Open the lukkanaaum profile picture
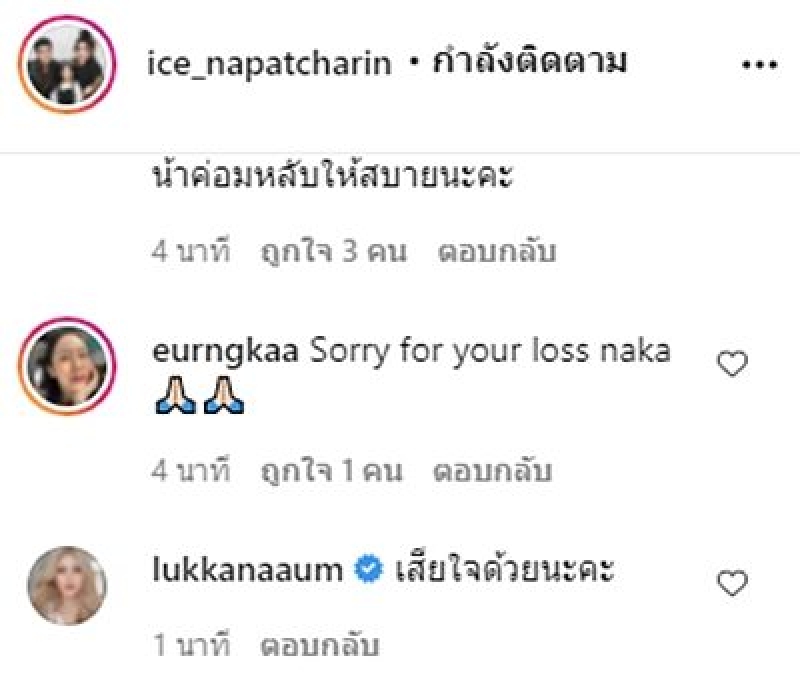Screen dimensions: 800x686 67,586
